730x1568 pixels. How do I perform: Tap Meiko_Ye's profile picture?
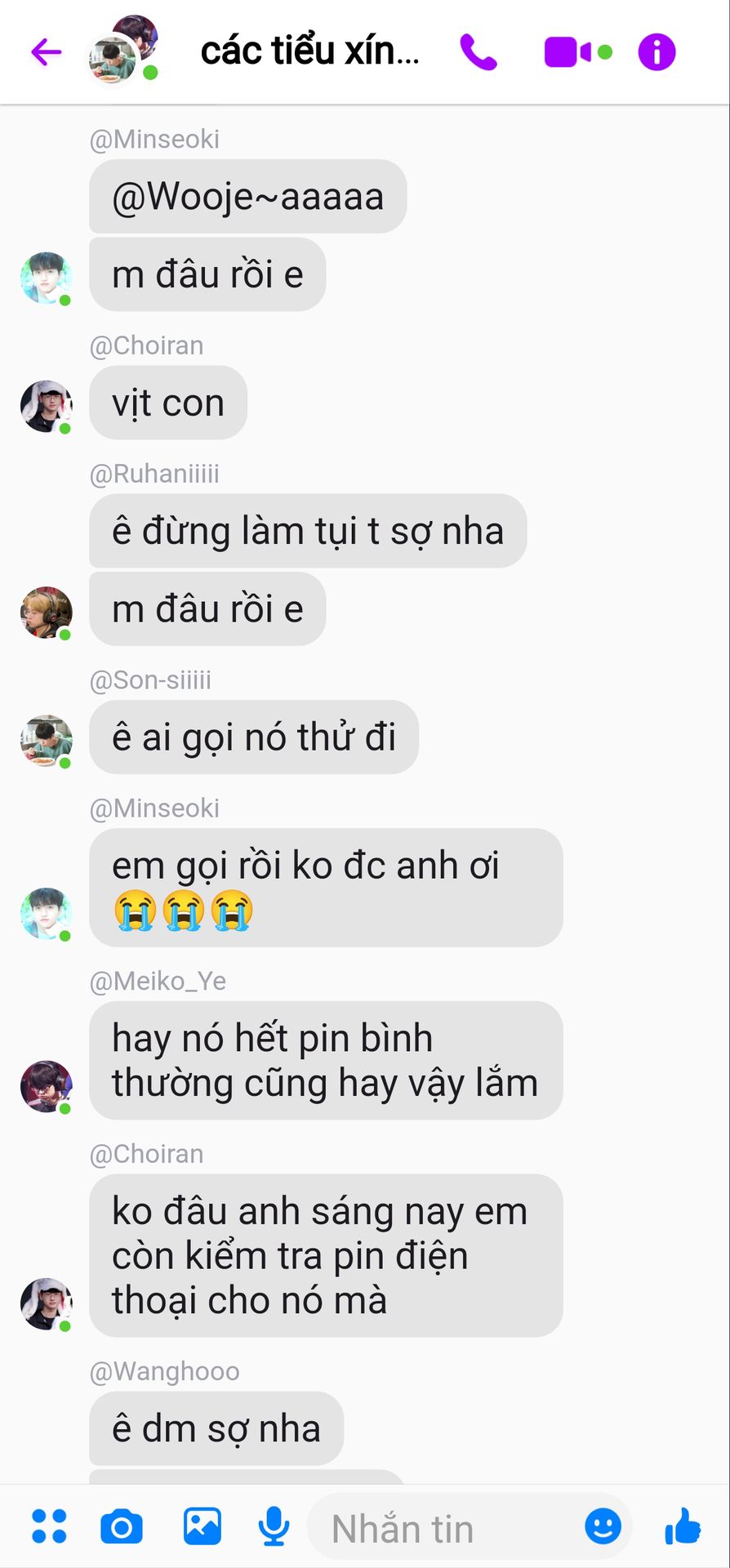pos(46,1086)
